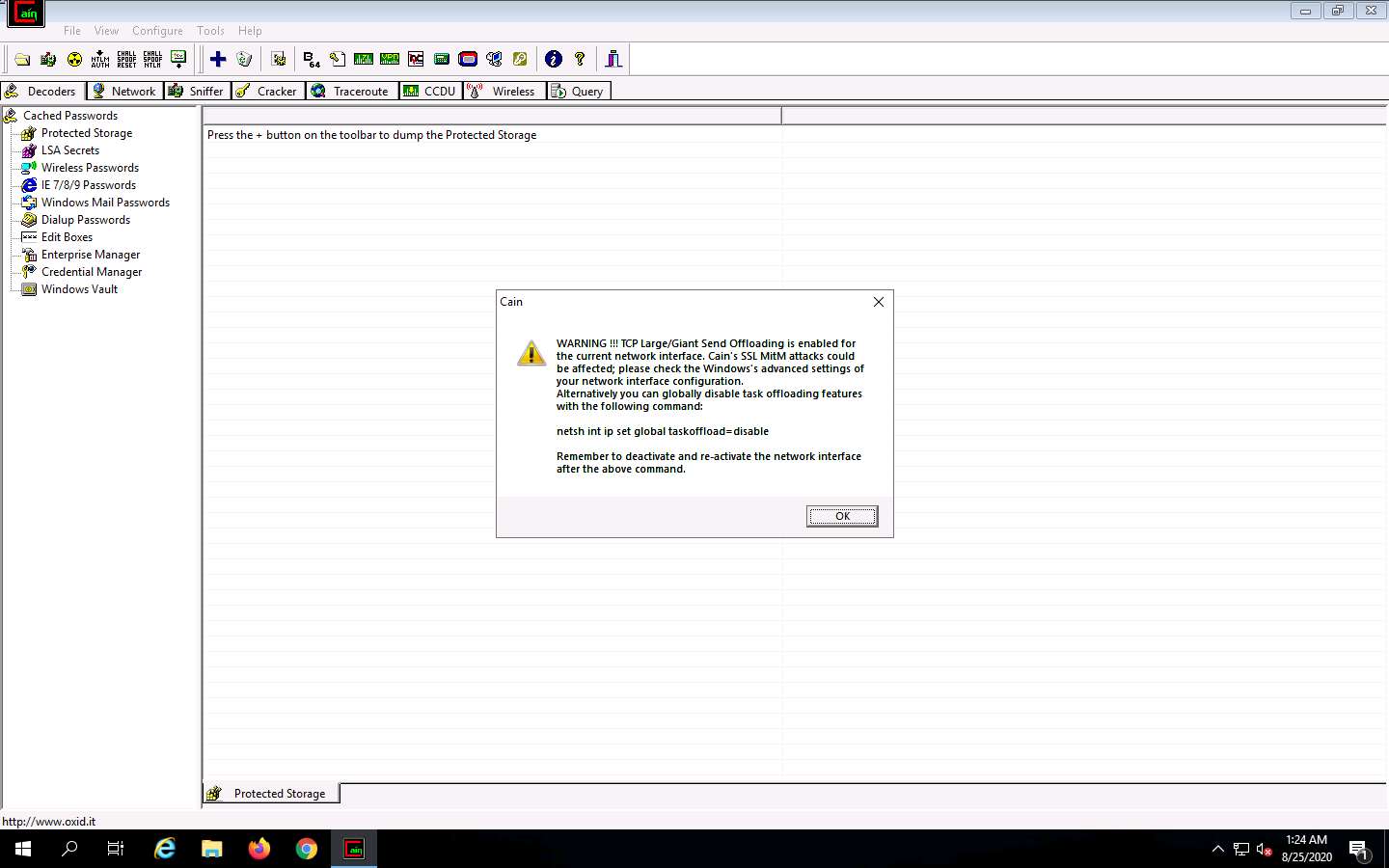Image resolution: width=1389 pixels, height=868 pixels.
Task: Select Credential Manager in the tree
Action: click(92, 272)
